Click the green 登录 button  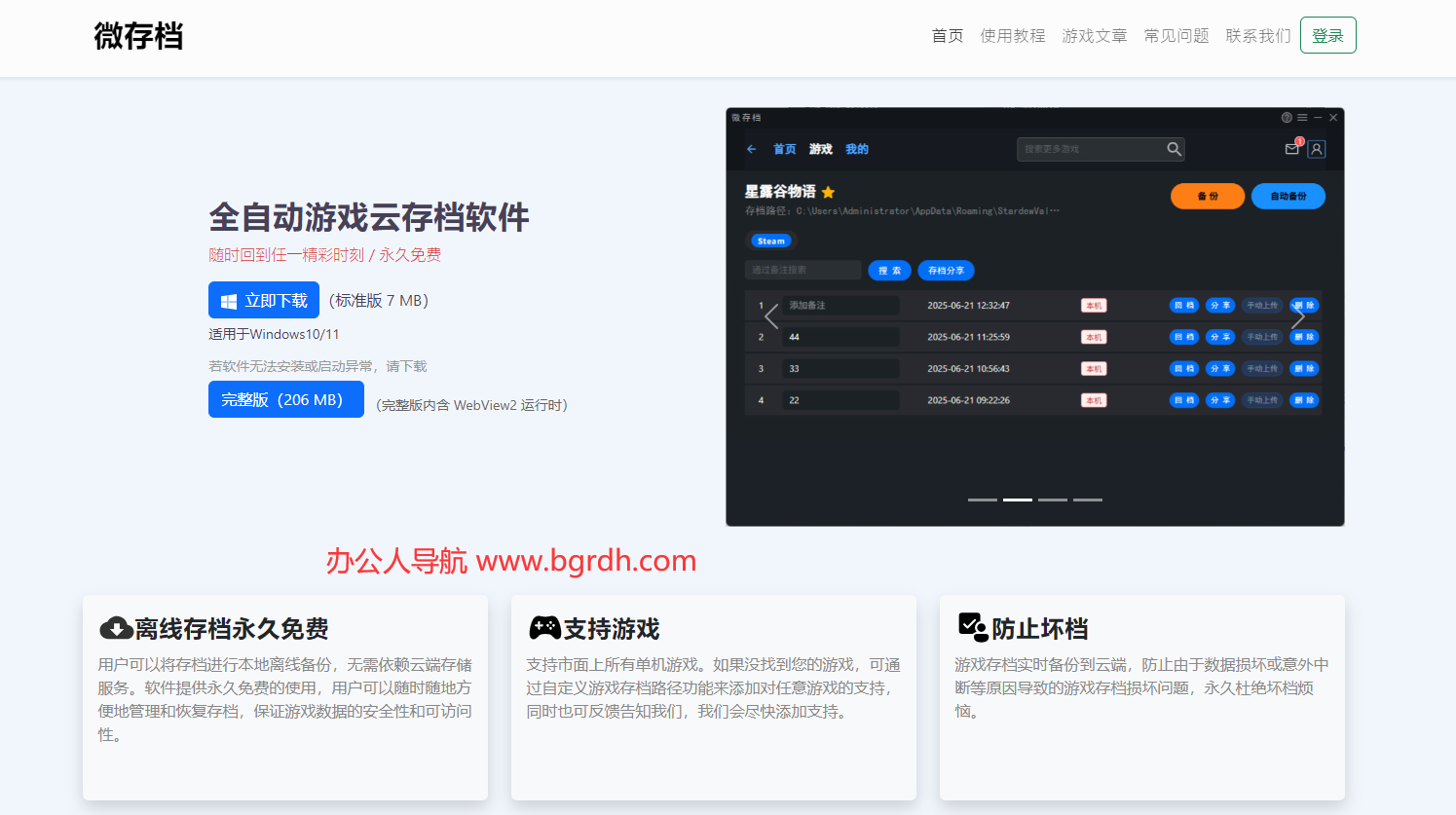click(1327, 36)
